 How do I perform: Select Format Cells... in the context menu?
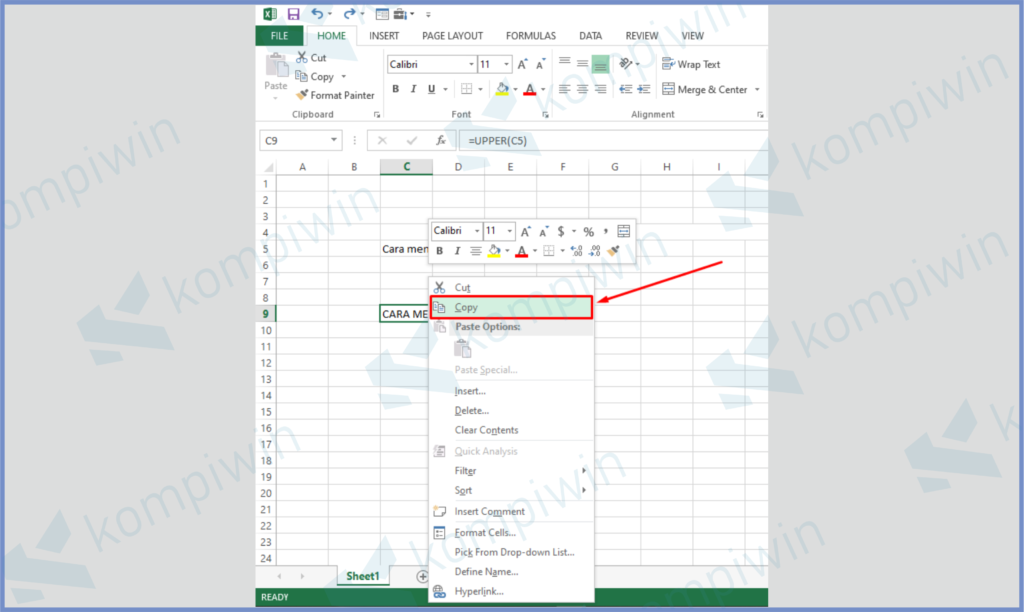485,532
